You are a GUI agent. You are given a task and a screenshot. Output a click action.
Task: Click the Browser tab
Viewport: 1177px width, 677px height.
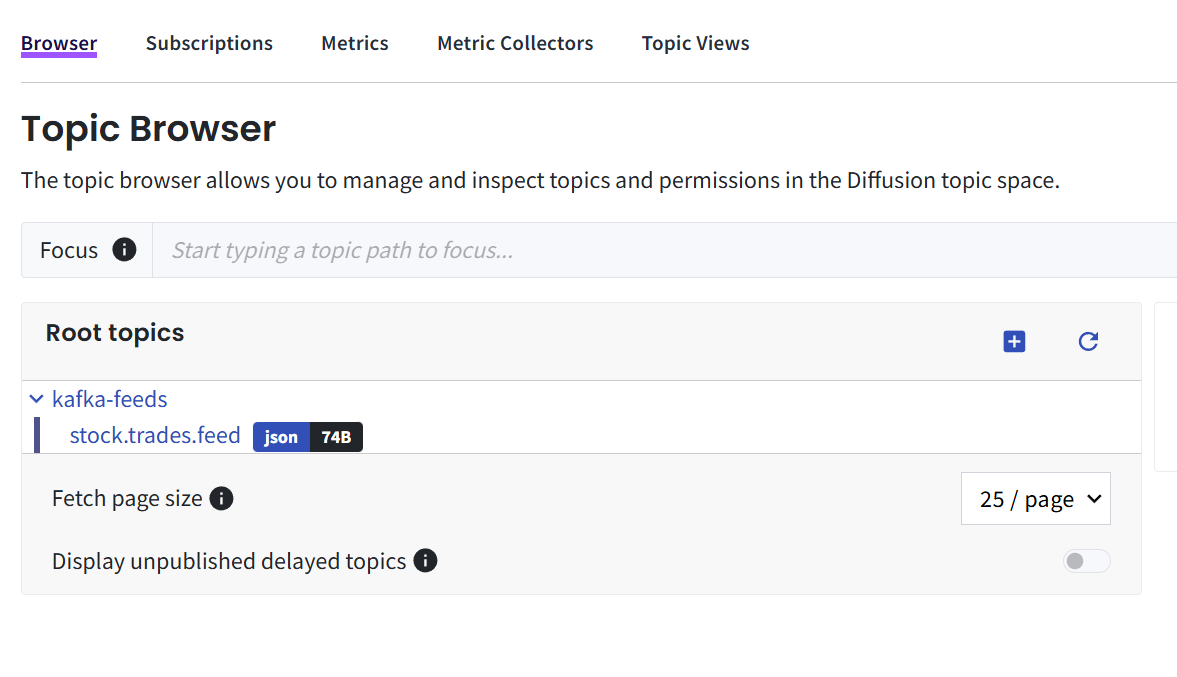tap(59, 43)
